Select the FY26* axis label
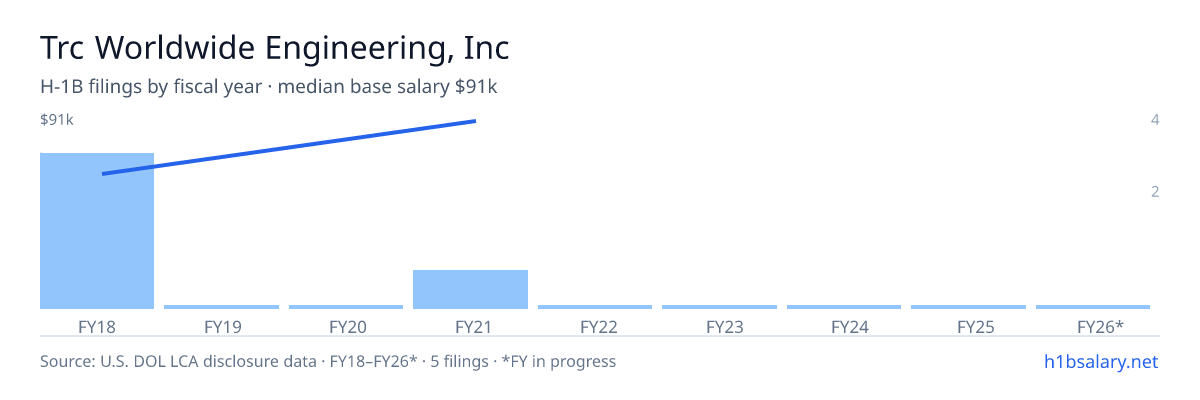The image size is (1200, 400). click(1100, 327)
